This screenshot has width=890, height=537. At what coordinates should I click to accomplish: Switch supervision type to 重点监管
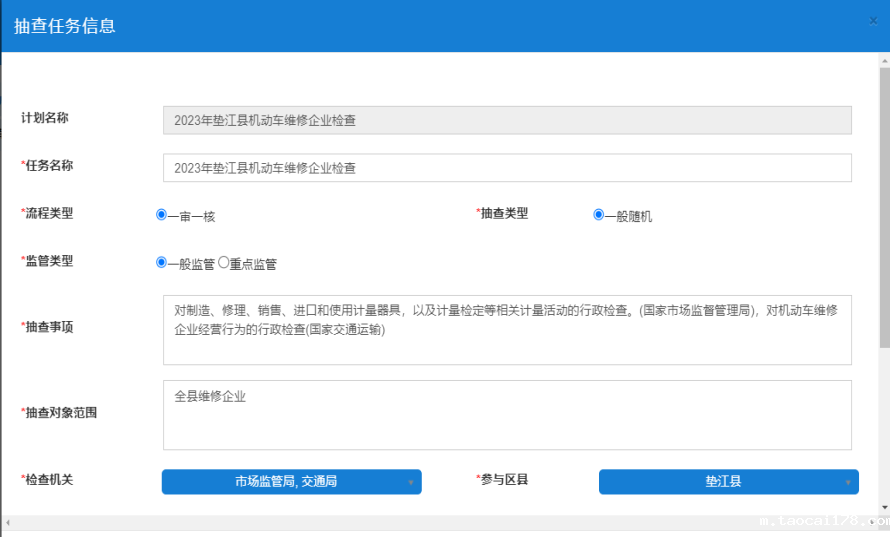coord(224,263)
